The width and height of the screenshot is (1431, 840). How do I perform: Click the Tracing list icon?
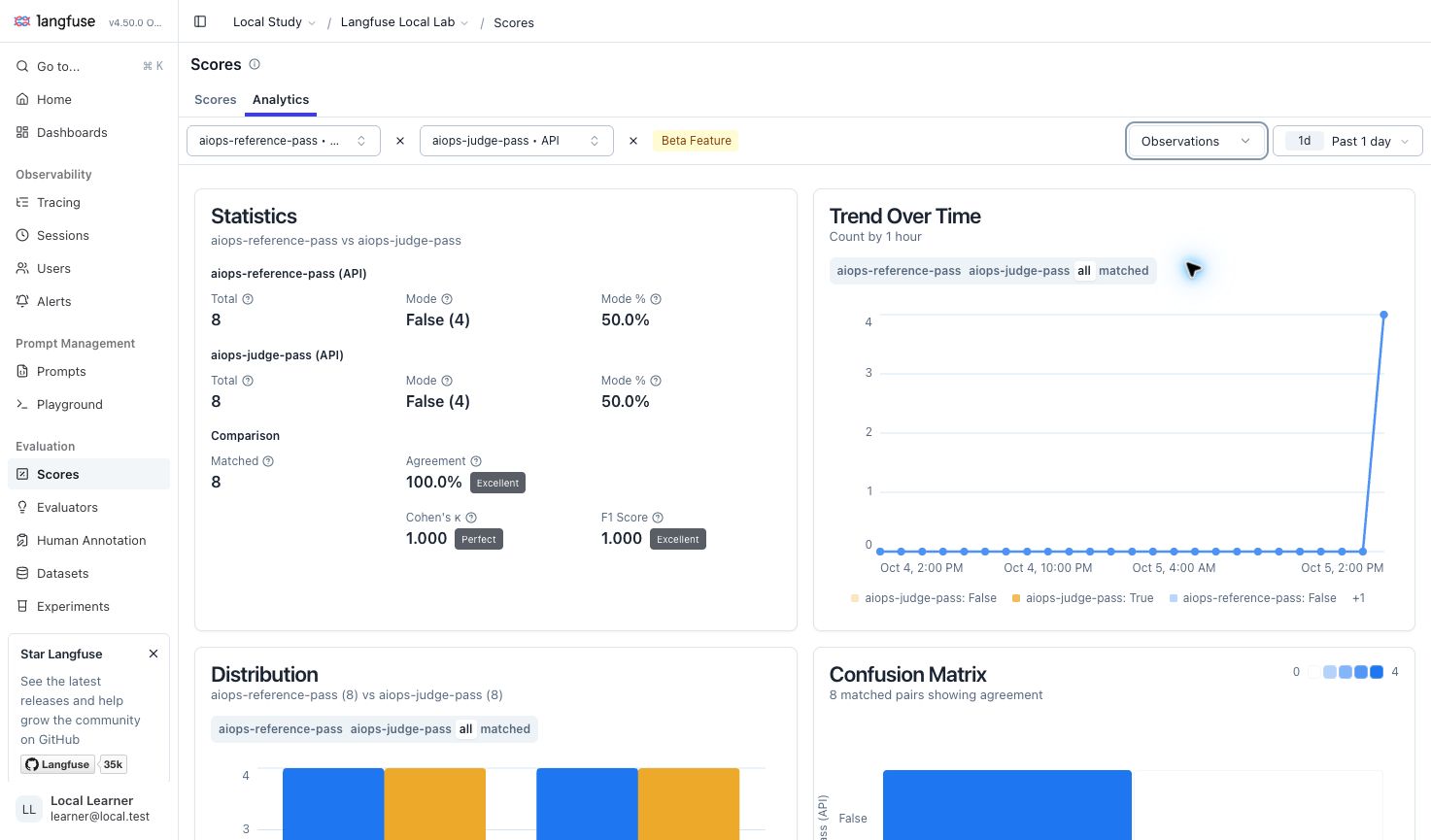22,202
